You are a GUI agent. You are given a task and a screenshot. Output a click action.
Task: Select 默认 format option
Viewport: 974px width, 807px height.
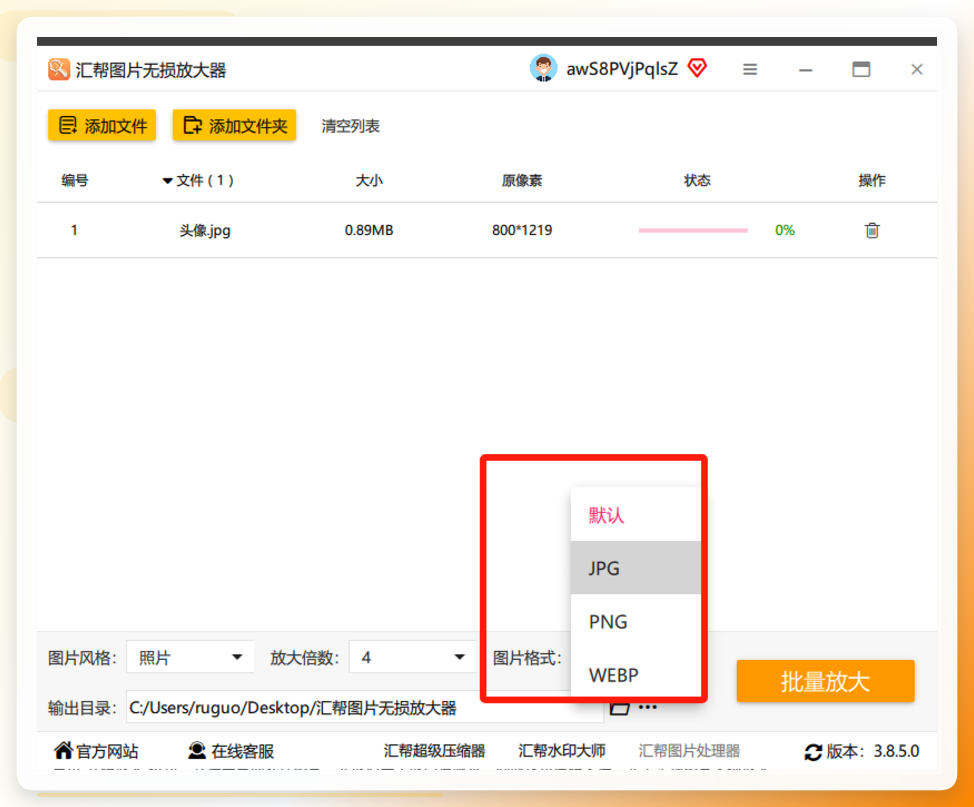point(635,515)
